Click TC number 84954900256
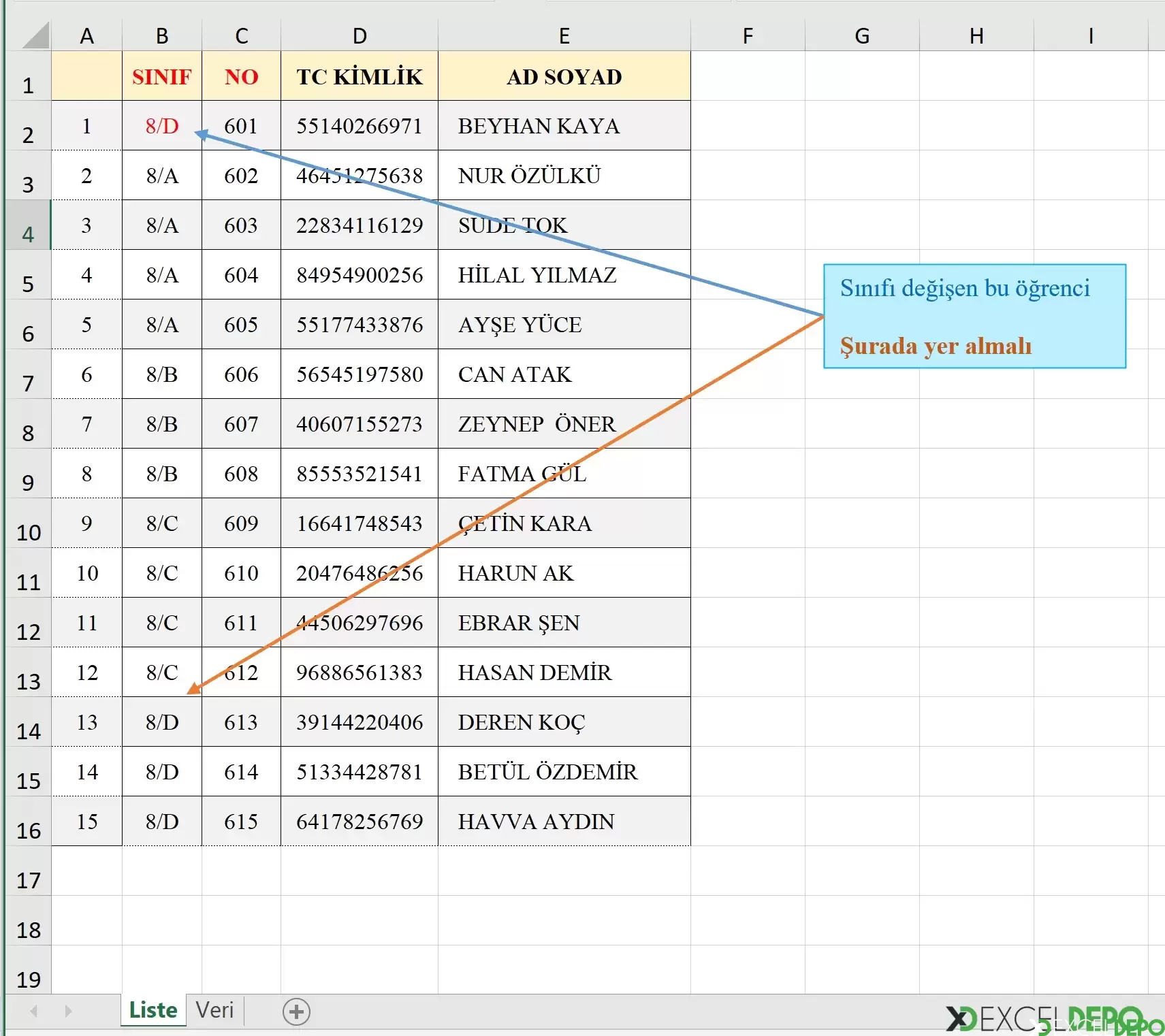 360,275
